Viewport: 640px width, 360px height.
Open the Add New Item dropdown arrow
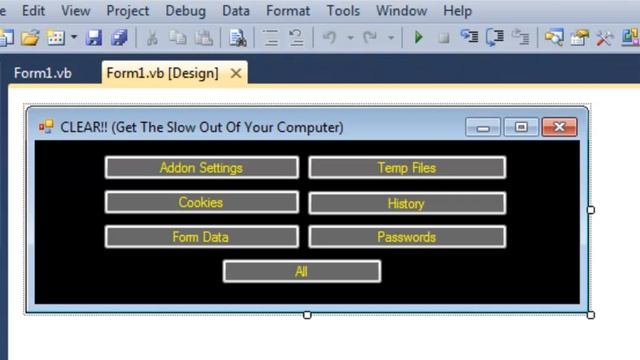pyautogui.click(x=74, y=37)
